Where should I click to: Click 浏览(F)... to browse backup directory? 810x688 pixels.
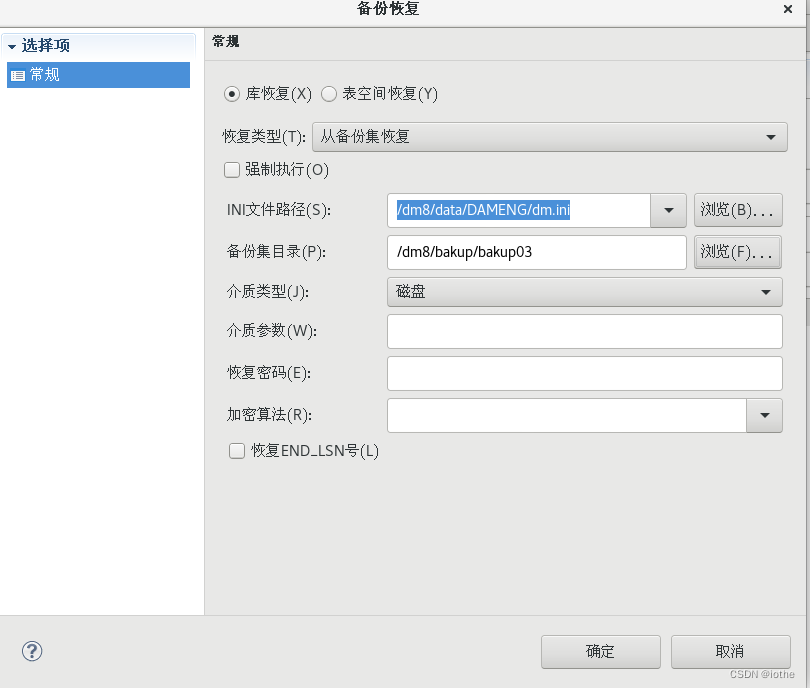tap(738, 252)
